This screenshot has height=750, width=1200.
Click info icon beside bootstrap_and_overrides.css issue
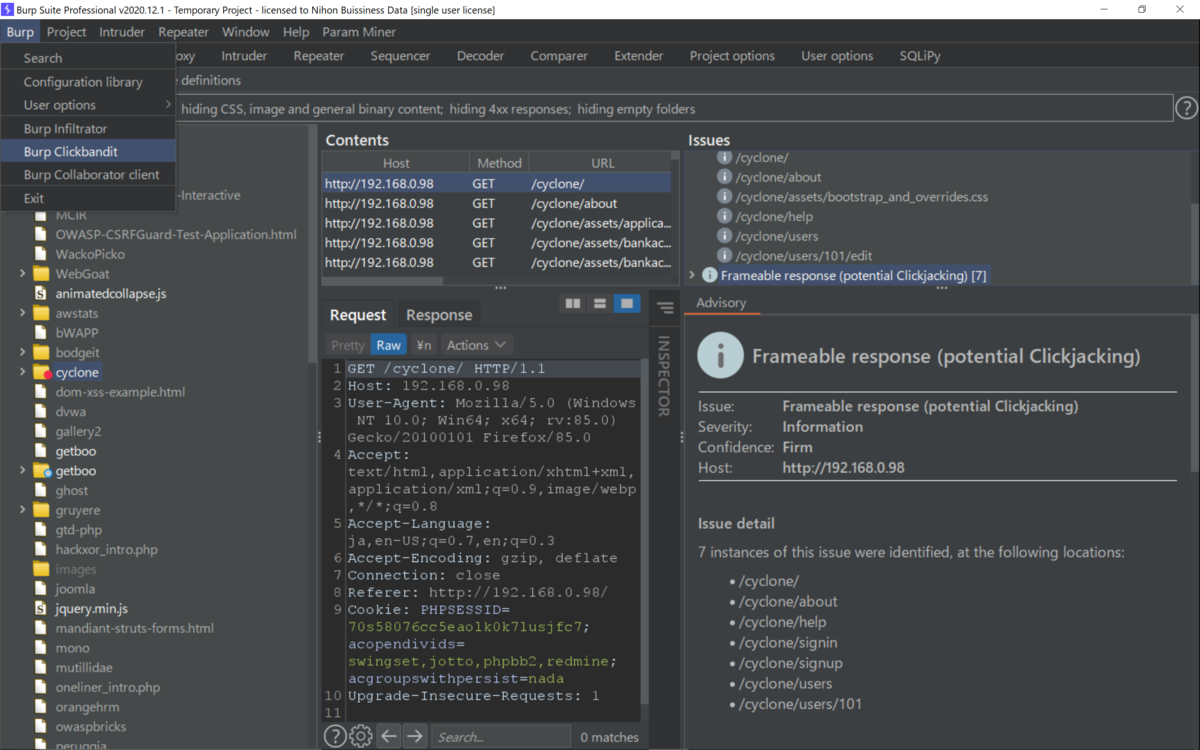(725, 197)
